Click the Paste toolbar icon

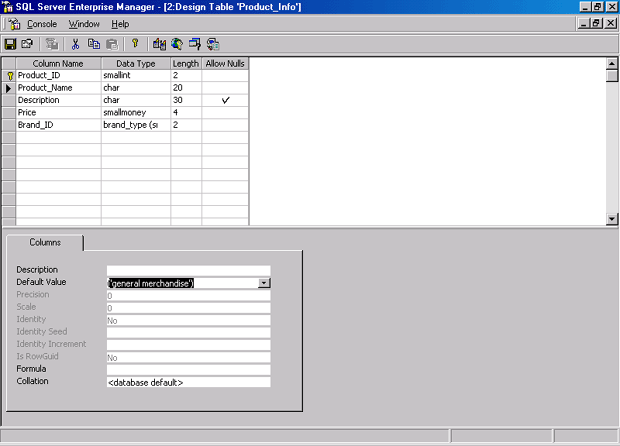coord(112,44)
